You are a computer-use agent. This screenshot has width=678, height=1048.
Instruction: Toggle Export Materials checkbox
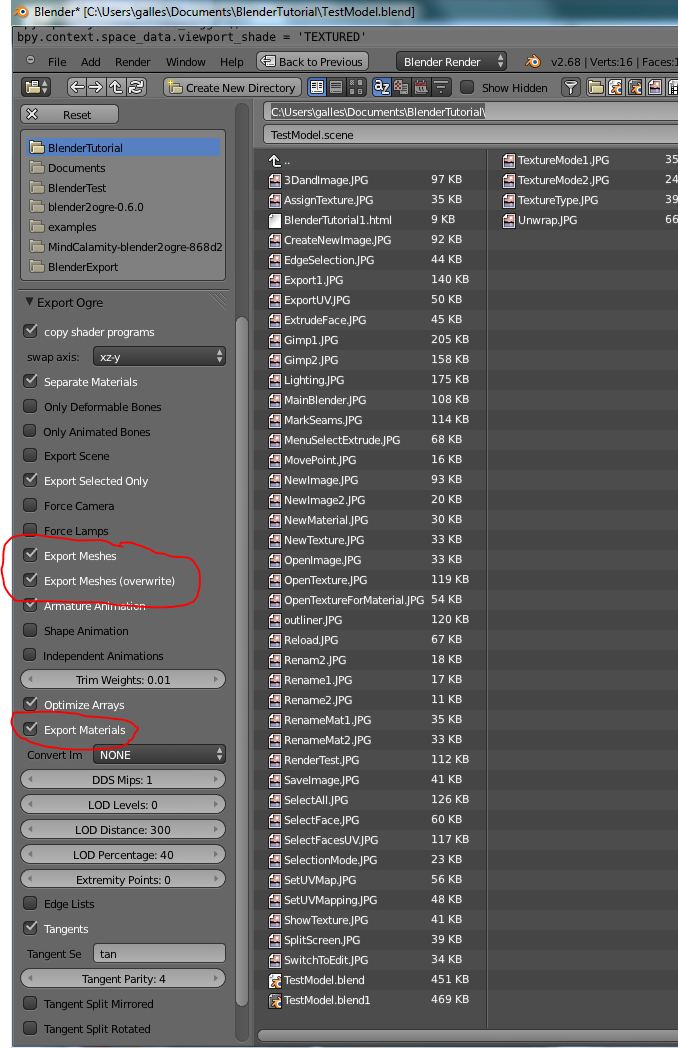30,729
